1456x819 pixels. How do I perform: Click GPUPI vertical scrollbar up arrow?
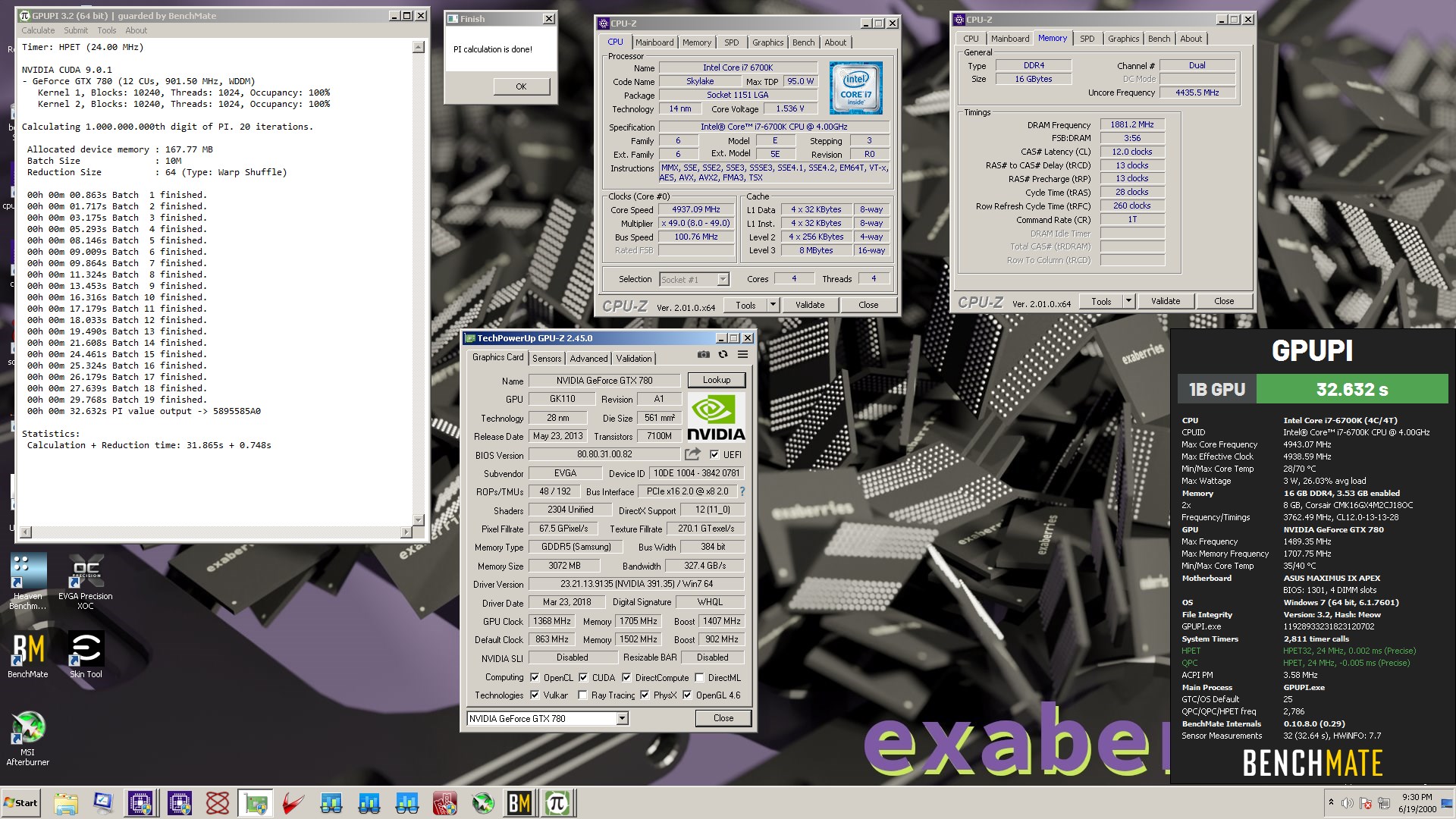[418, 47]
